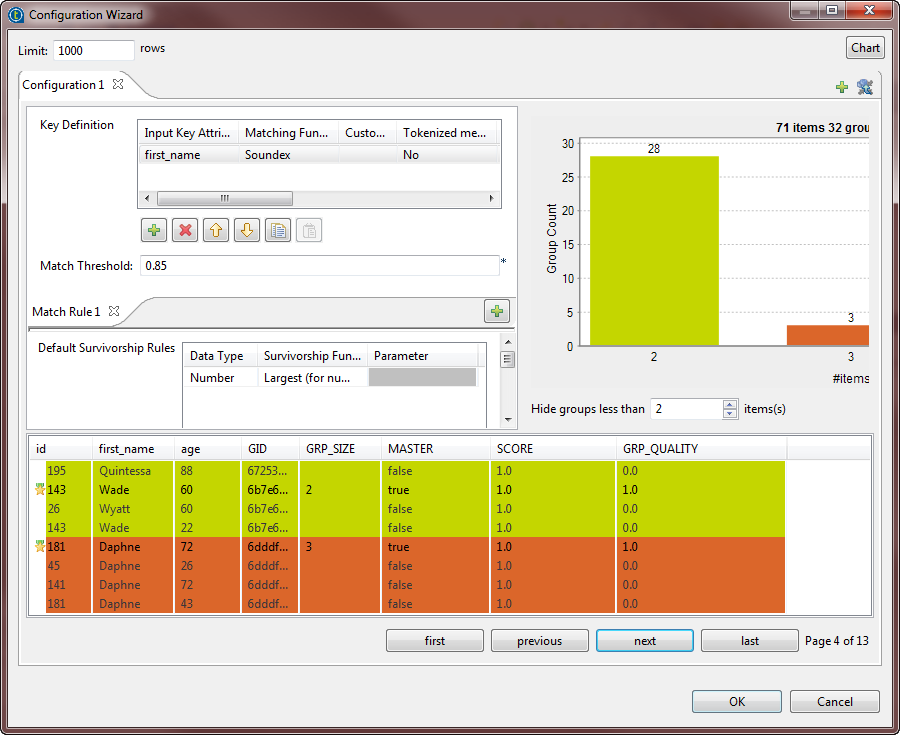
Task: Click the Match Threshold input field
Action: tap(318, 266)
